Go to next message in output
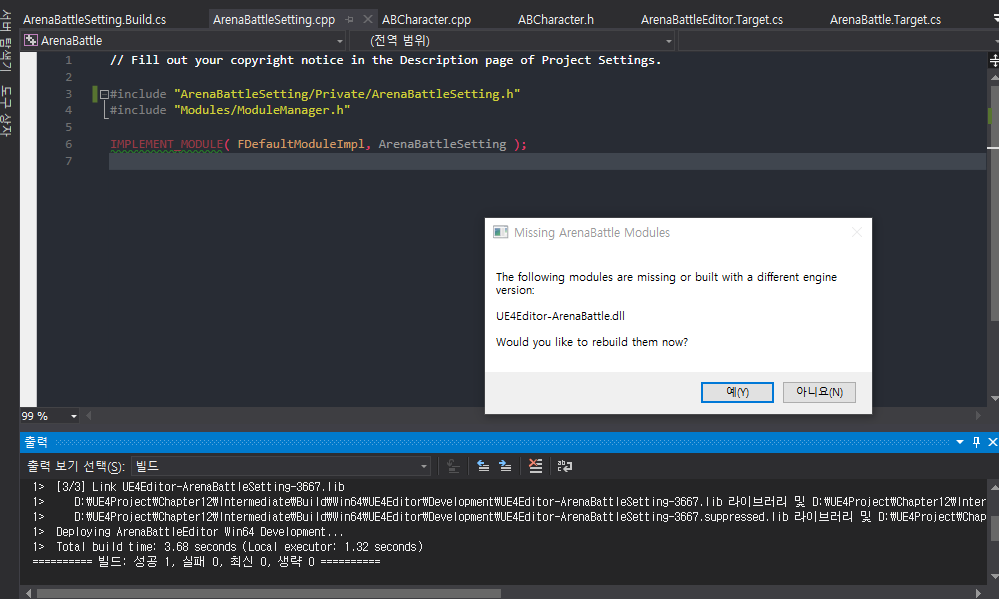The height and width of the screenshot is (599, 999). point(505,466)
